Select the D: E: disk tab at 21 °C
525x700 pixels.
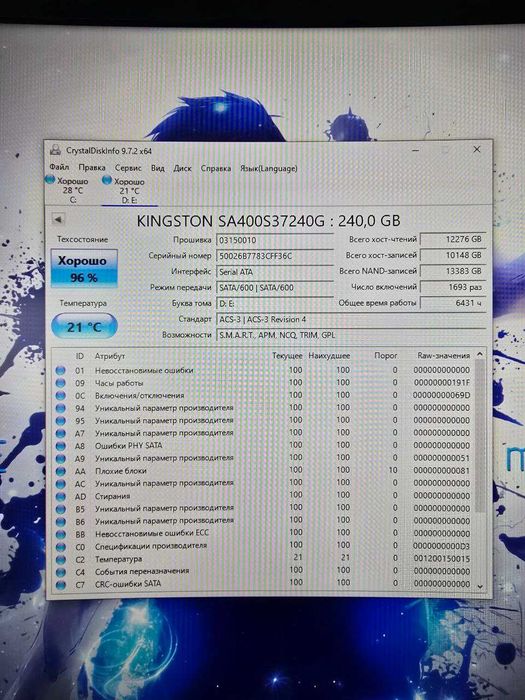(x=129, y=191)
